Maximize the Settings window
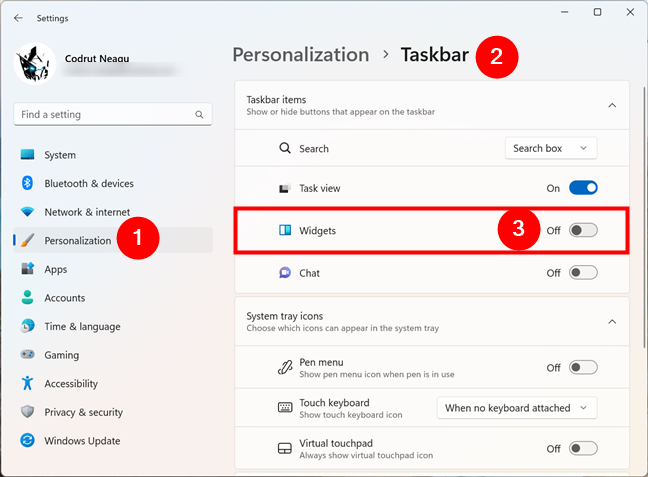Image resolution: width=648 pixels, height=477 pixels. [597, 12]
